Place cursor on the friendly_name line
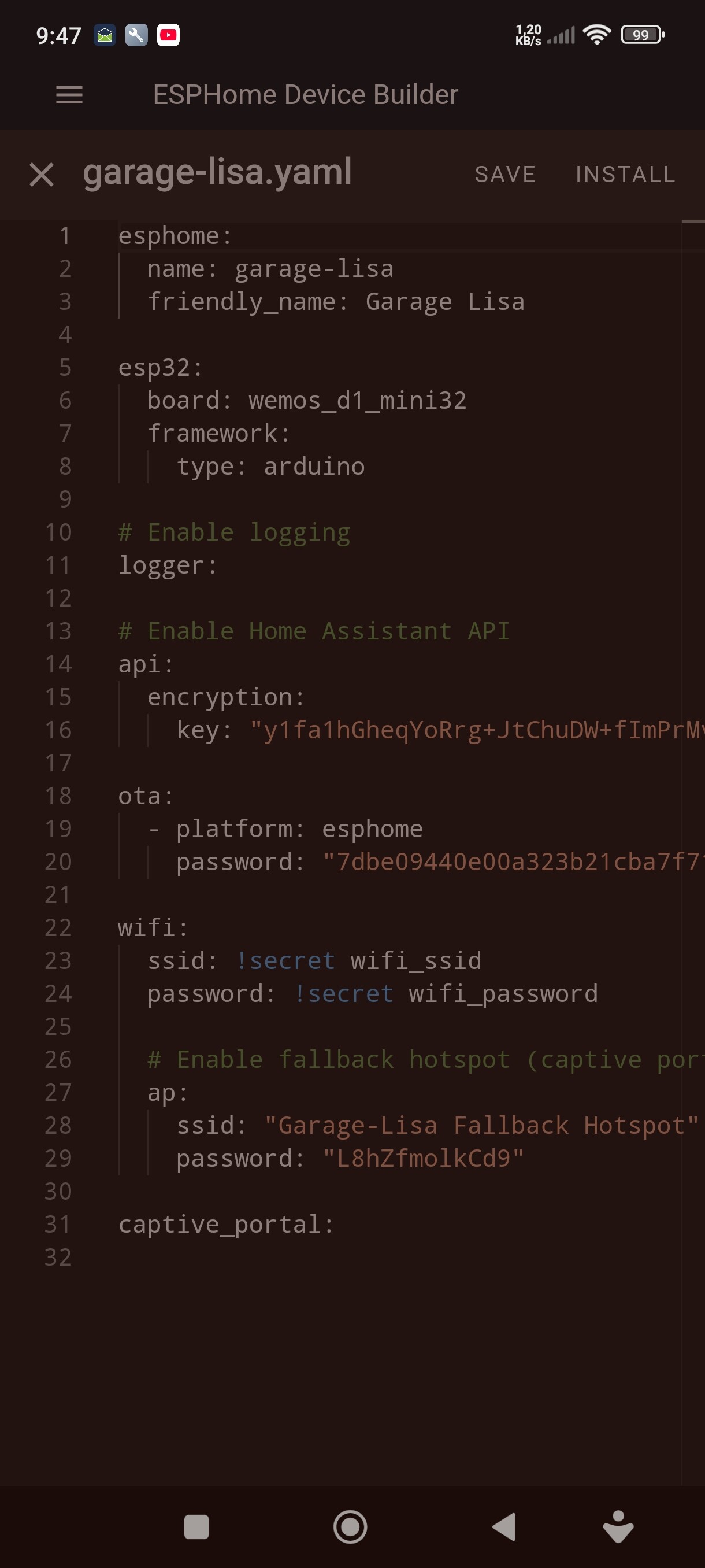The height and width of the screenshot is (1568, 705). [336, 302]
